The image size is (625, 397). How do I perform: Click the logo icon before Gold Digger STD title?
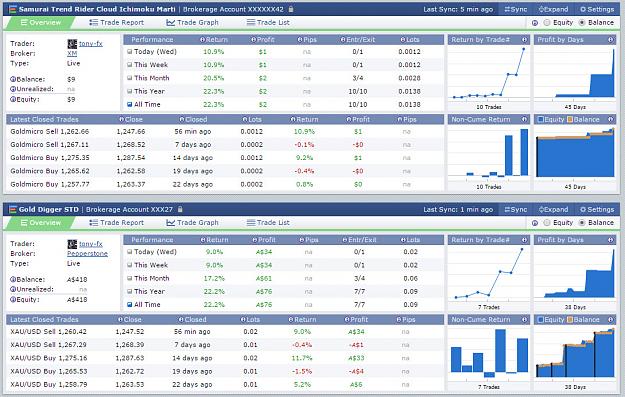(13, 209)
